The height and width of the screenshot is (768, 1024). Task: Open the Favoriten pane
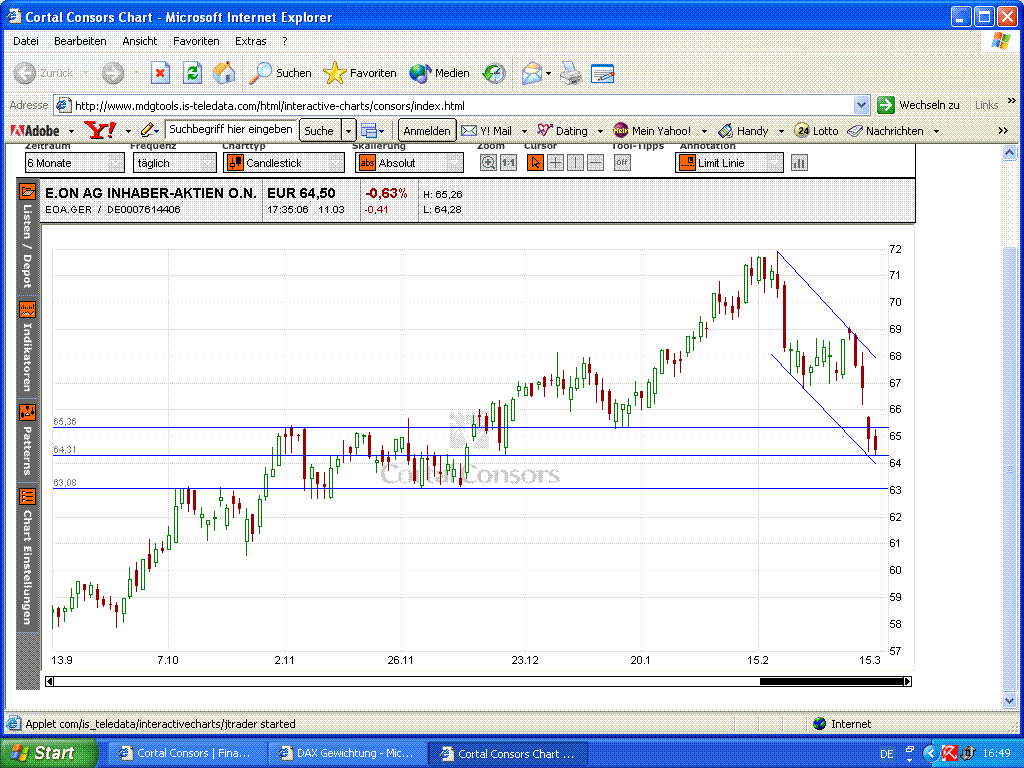(360, 73)
